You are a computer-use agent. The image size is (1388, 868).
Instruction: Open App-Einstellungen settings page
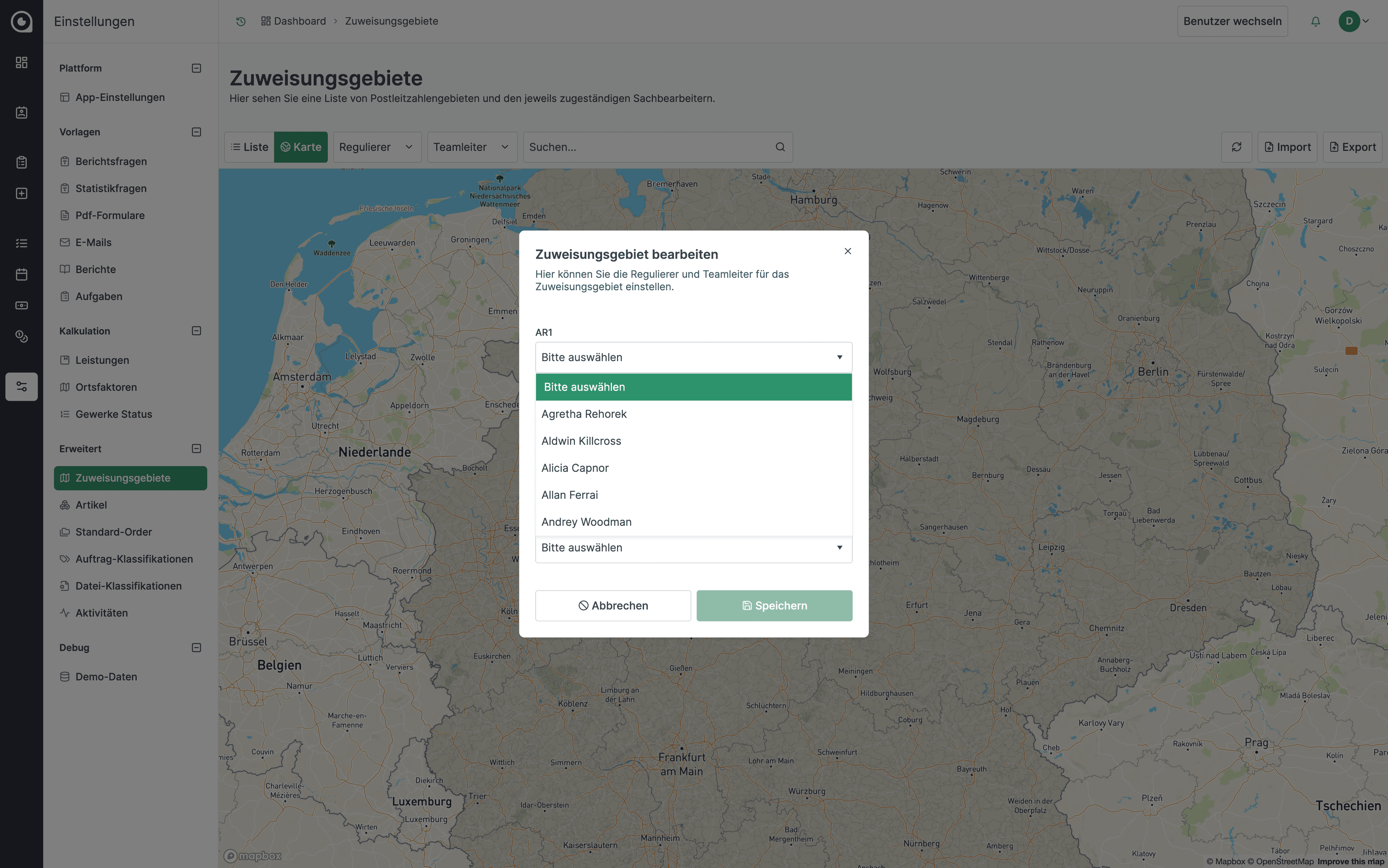point(130,98)
